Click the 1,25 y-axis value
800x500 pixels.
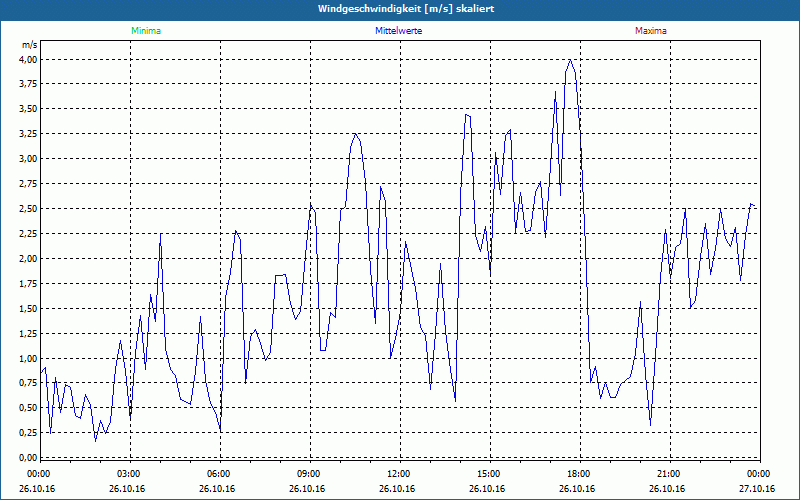pyautogui.click(x=29, y=334)
